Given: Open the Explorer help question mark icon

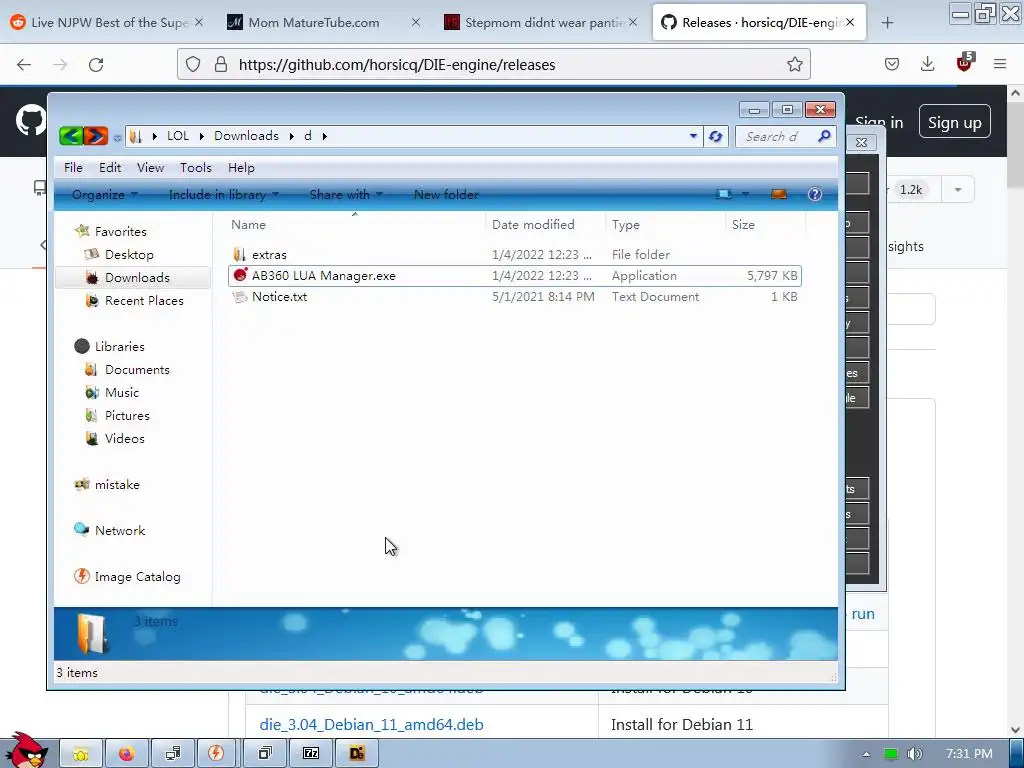Looking at the screenshot, I should tap(814, 194).
